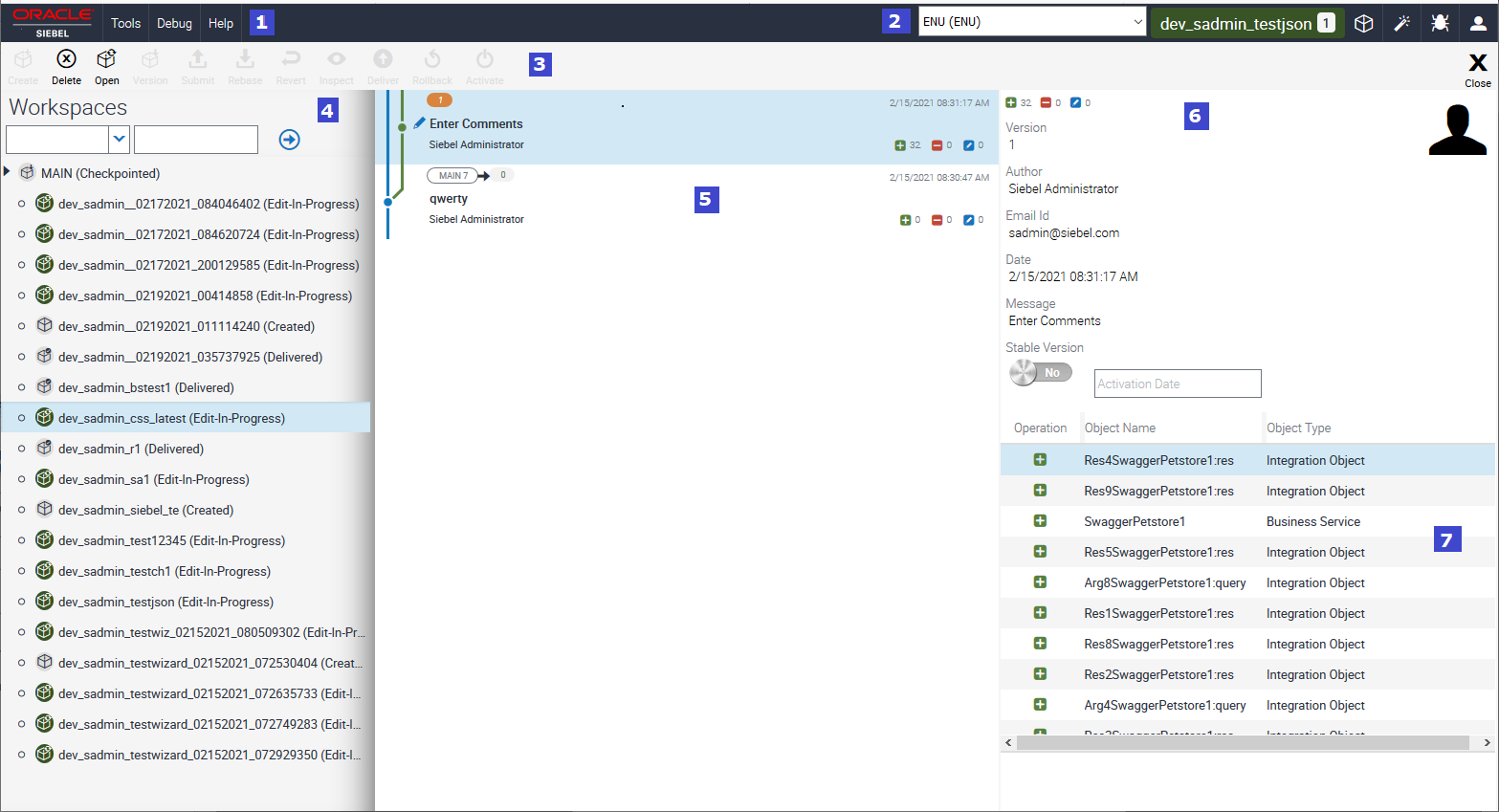The height and width of the screenshot is (812, 1499).
Task: Click the Activation Date input field
Action: click(x=1177, y=384)
